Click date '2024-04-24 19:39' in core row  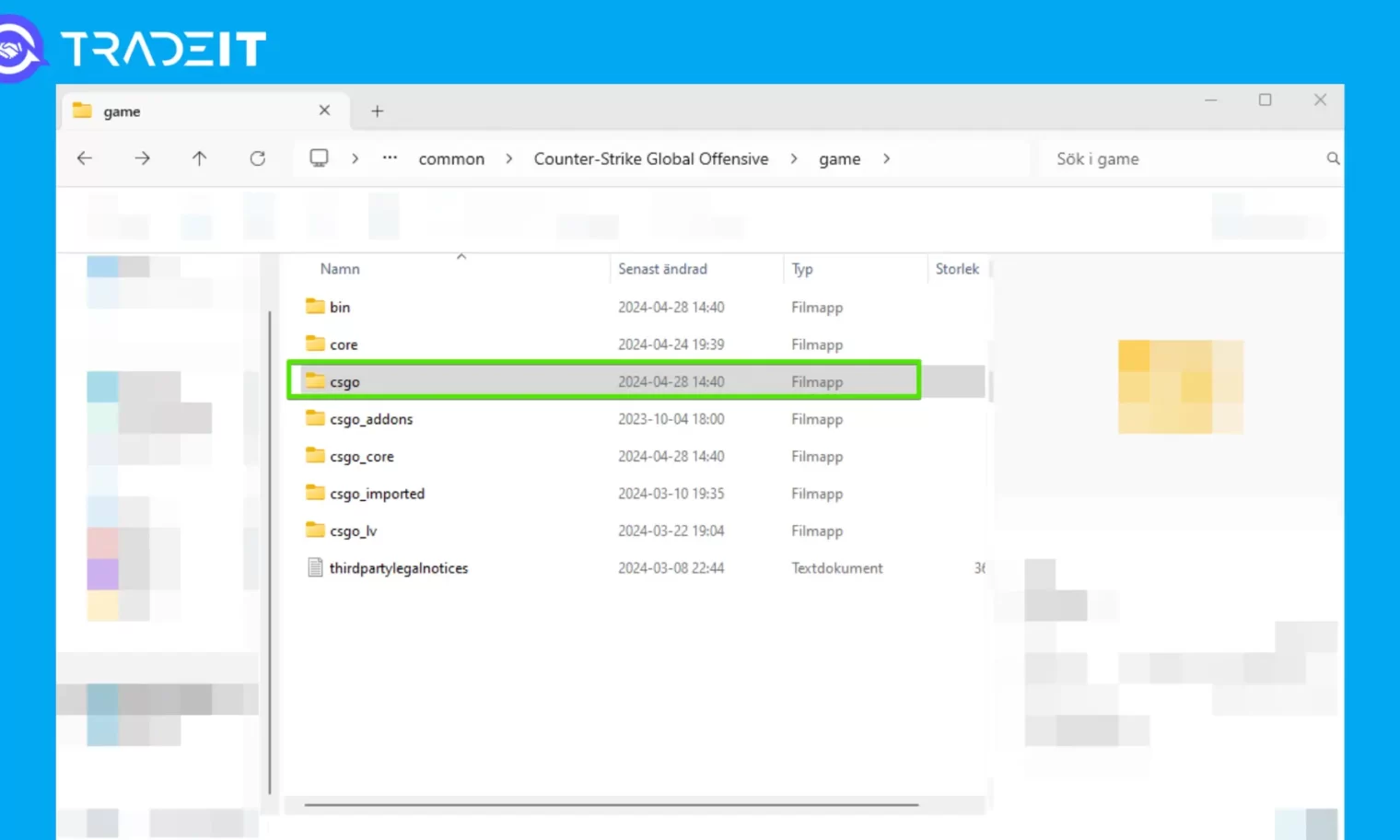pyautogui.click(x=671, y=344)
